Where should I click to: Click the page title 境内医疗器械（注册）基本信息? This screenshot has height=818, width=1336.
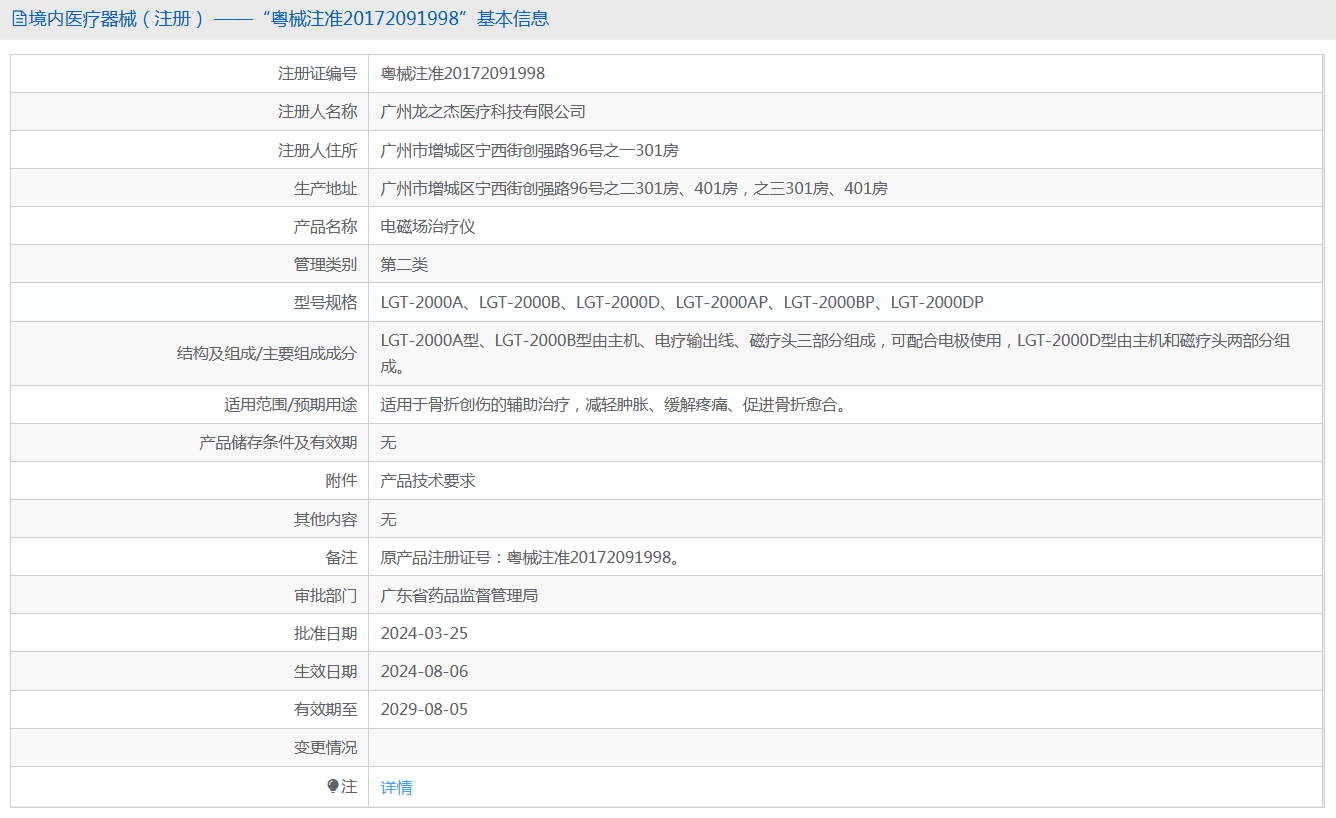[289, 19]
